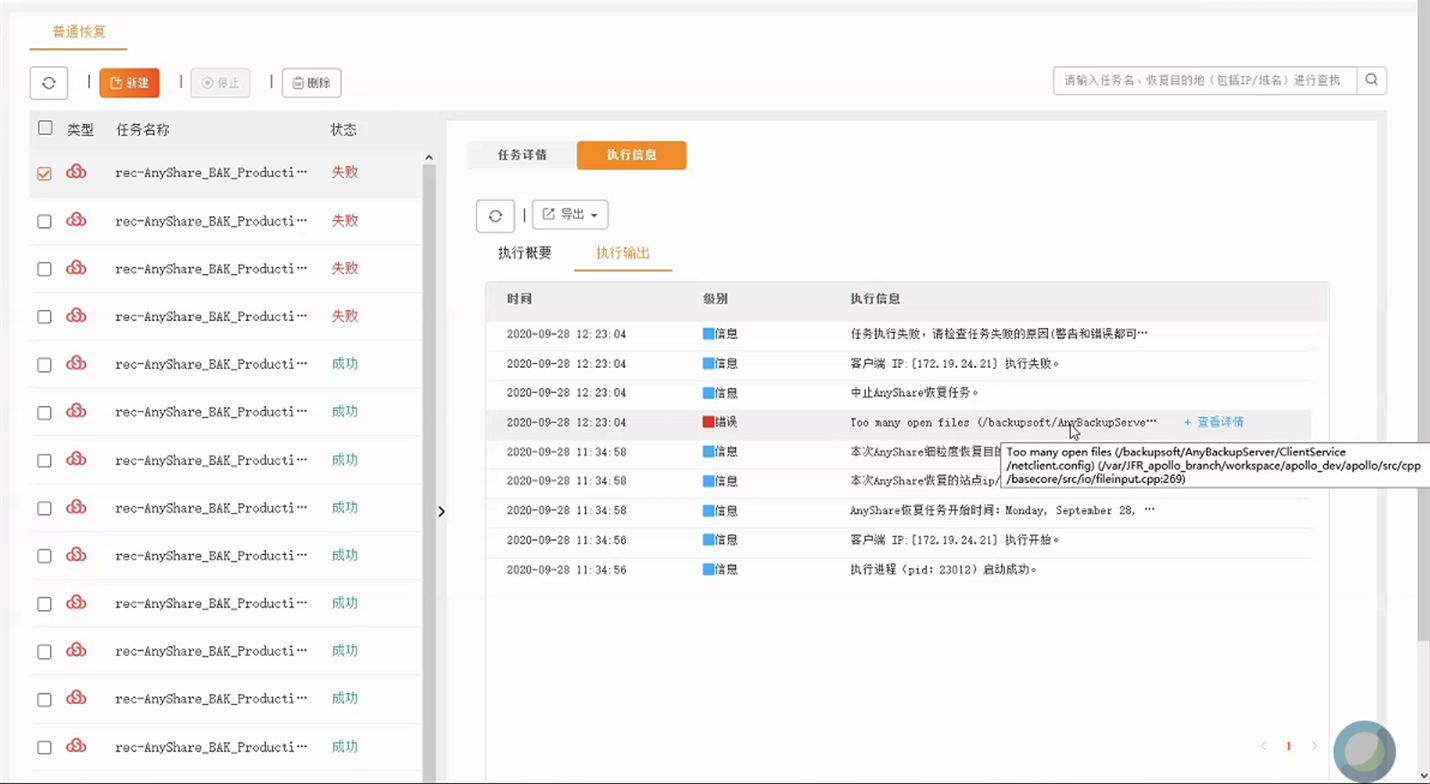Click the red 错误 level marker
Image resolution: width=1430 pixels, height=784 pixels.
coord(709,422)
